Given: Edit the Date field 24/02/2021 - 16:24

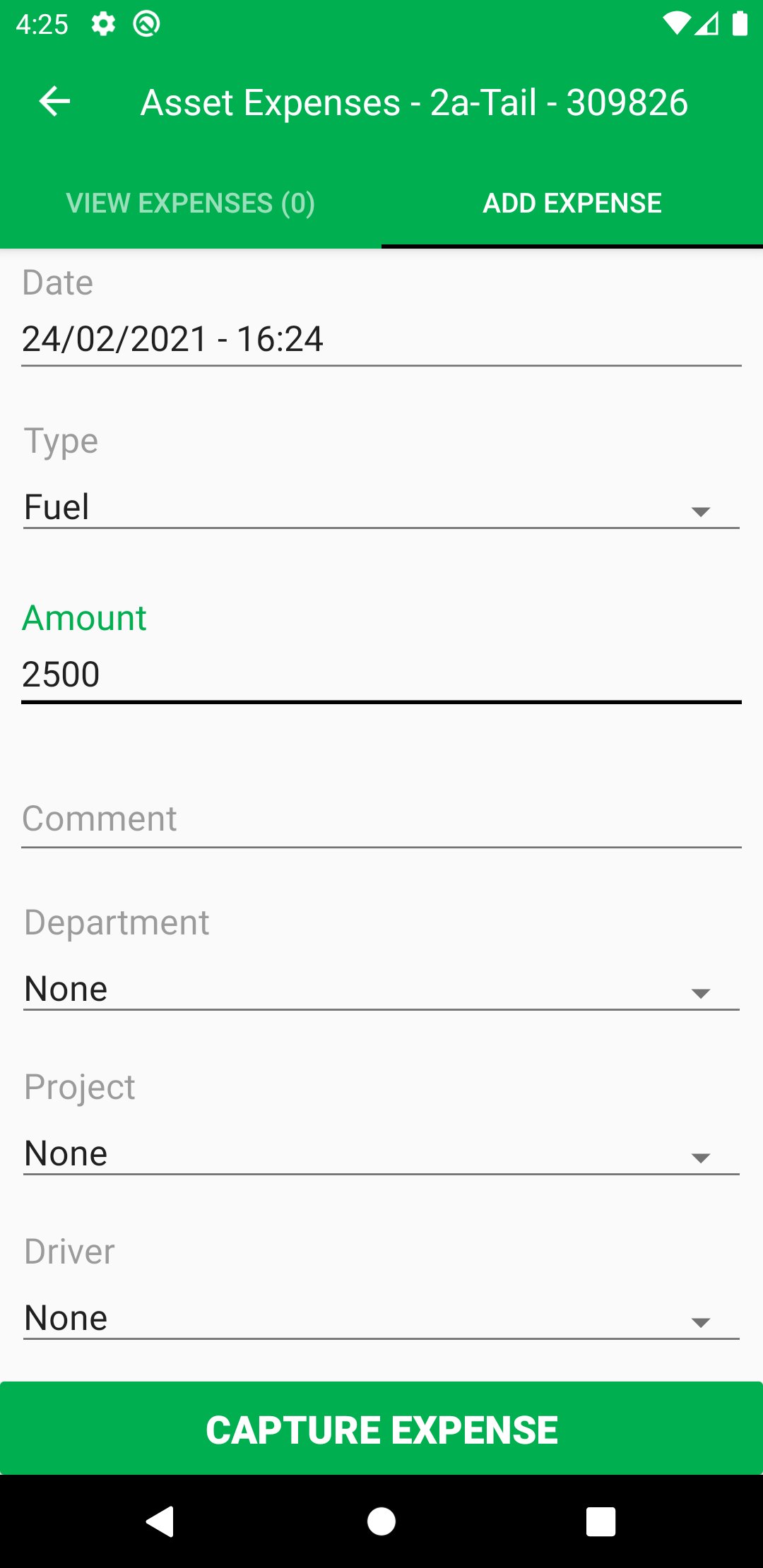Looking at the screenshot, I should (381, 339).
